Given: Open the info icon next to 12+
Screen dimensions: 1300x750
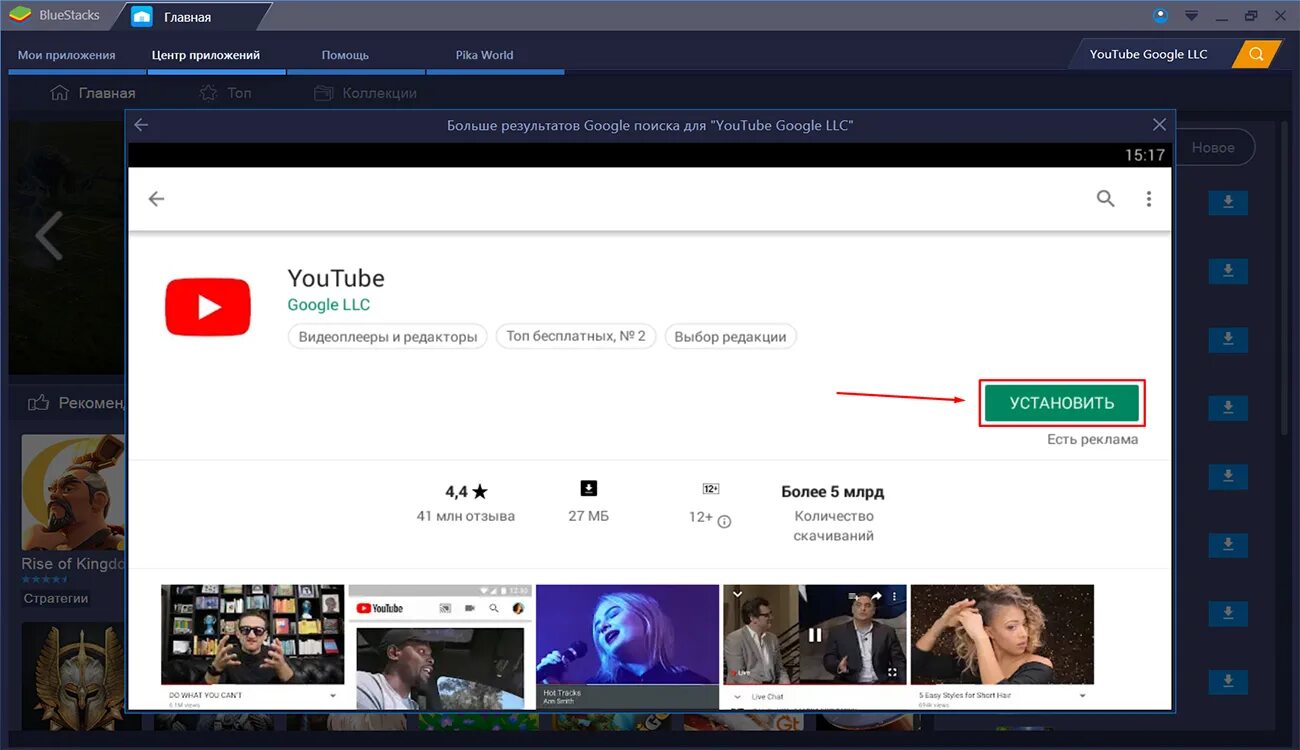Looking at the screenshot, I should pos(725,521).
